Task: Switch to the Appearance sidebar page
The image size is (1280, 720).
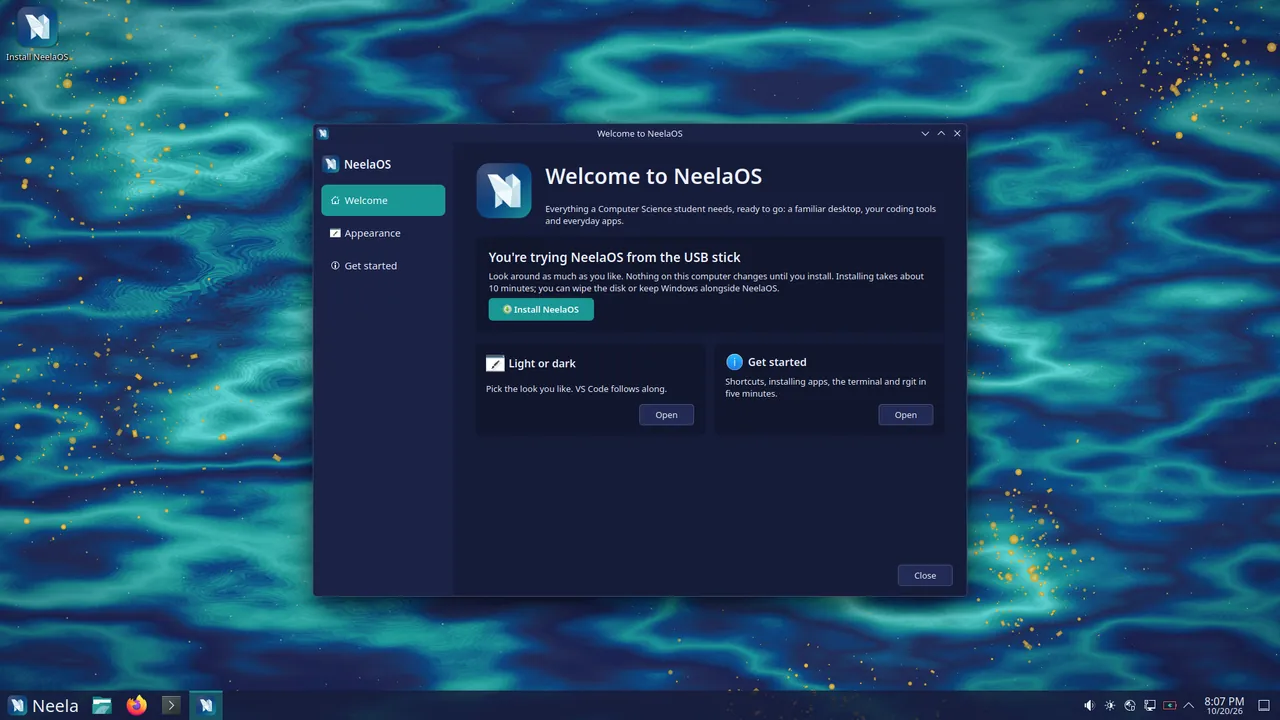Action: [383, 233]
